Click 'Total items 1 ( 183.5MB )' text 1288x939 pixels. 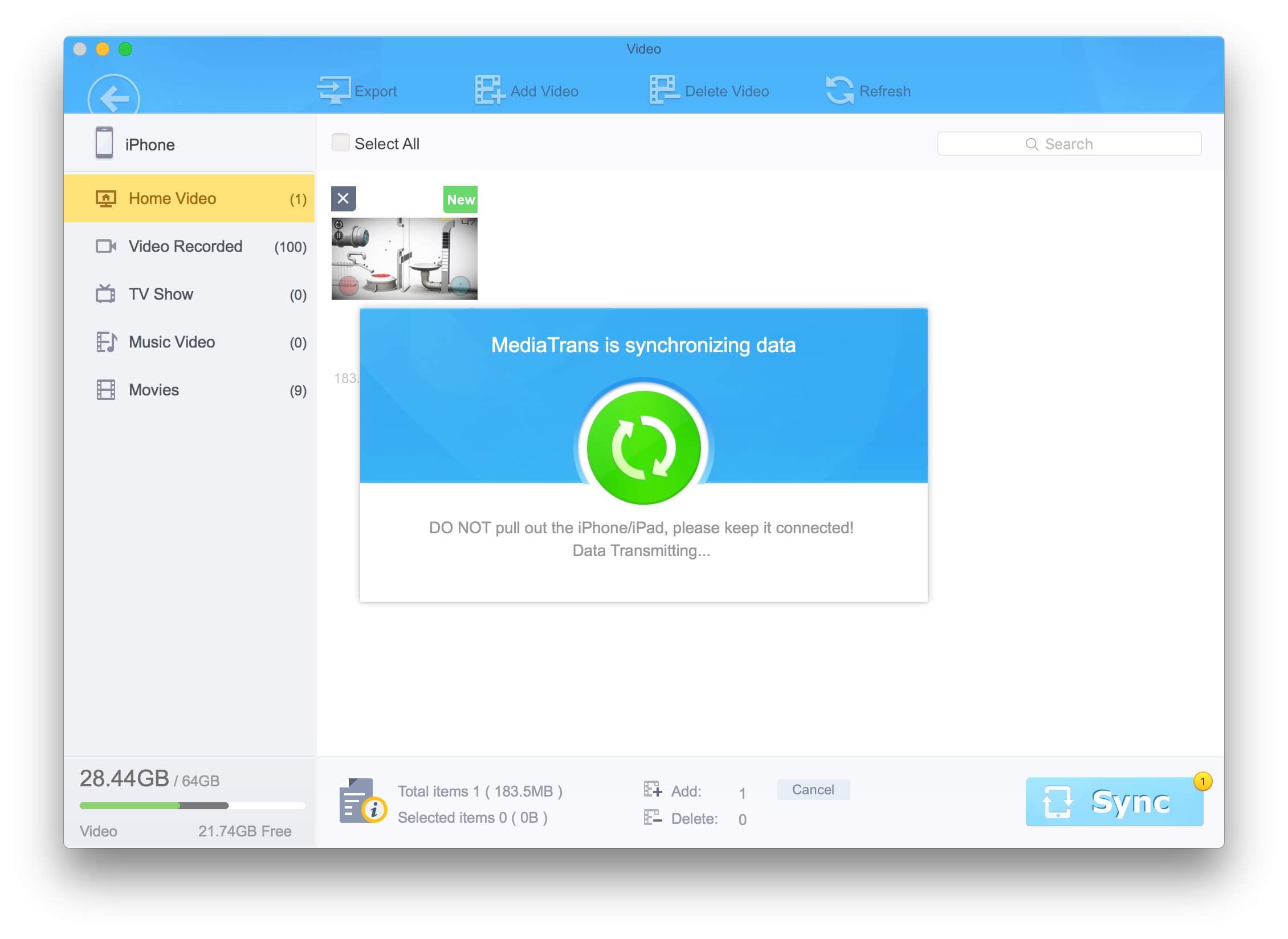click(x=480, y=791)
